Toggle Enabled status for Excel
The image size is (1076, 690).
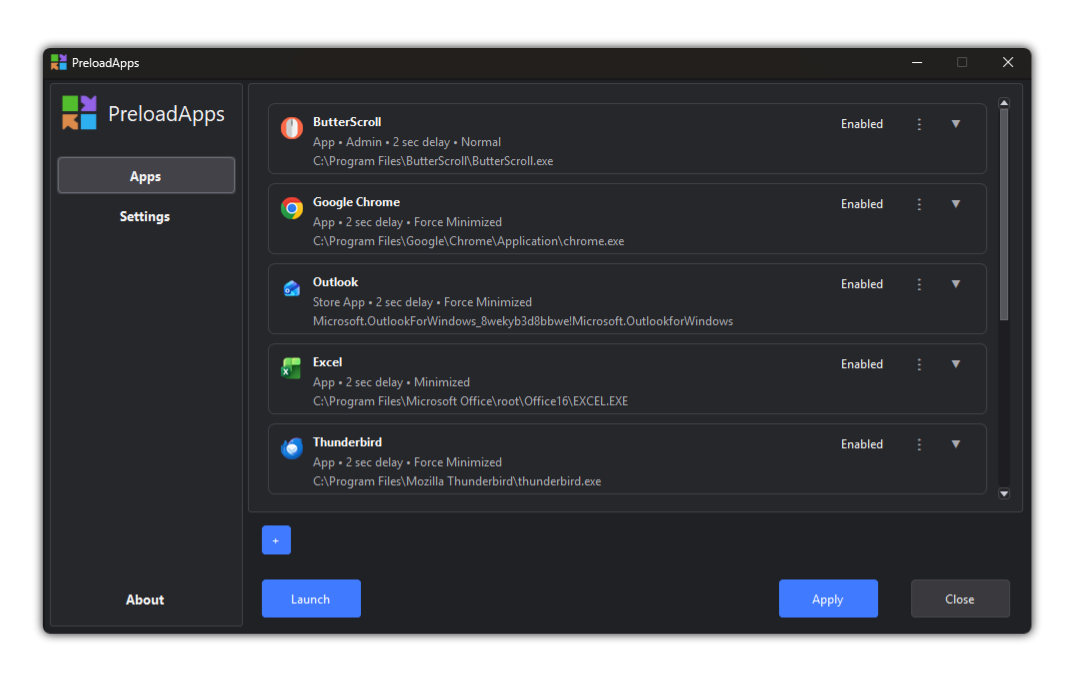[862, 364]
